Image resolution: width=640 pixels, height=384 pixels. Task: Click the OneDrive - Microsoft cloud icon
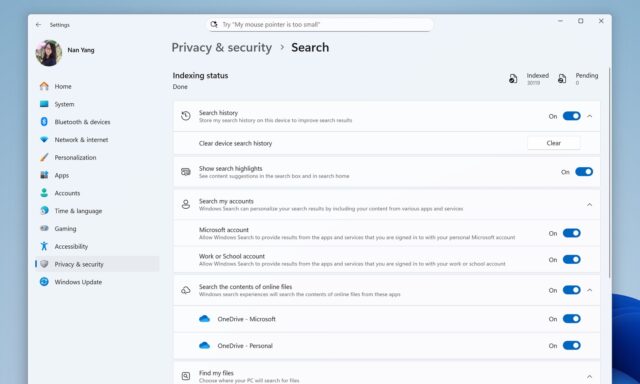point(204,319)
